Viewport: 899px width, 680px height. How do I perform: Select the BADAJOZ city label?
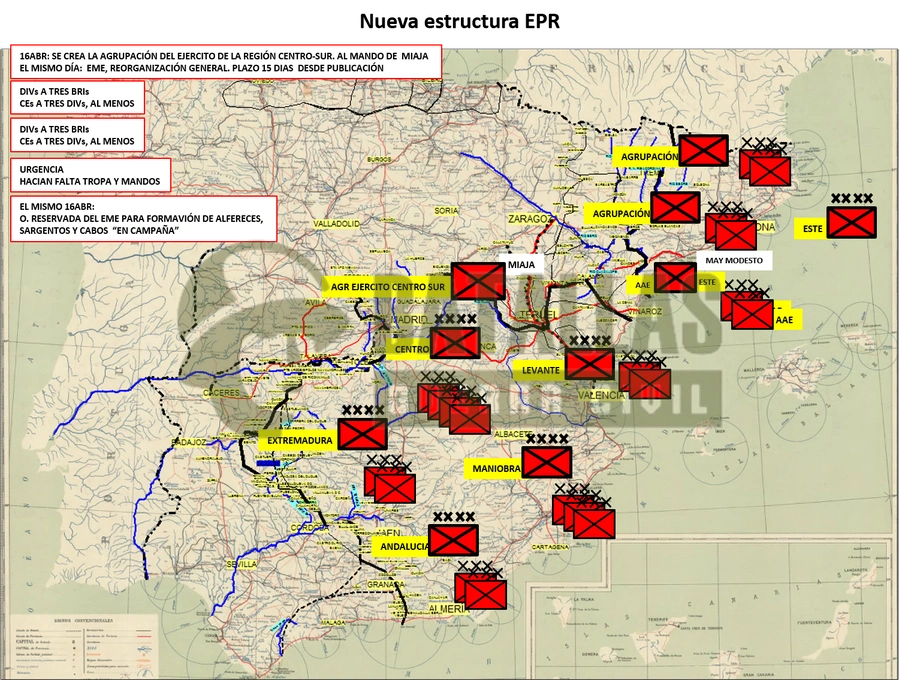[189, 442]
